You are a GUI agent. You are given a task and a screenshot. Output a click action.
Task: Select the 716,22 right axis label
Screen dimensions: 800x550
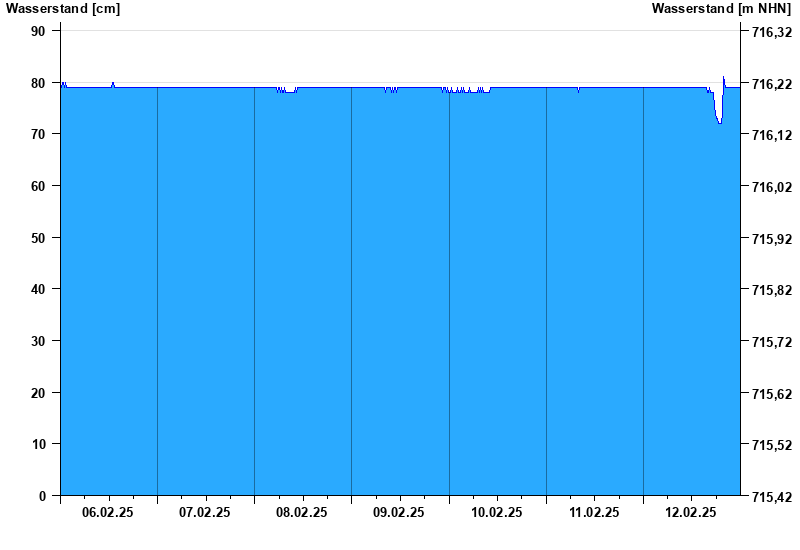click(769, 84)
